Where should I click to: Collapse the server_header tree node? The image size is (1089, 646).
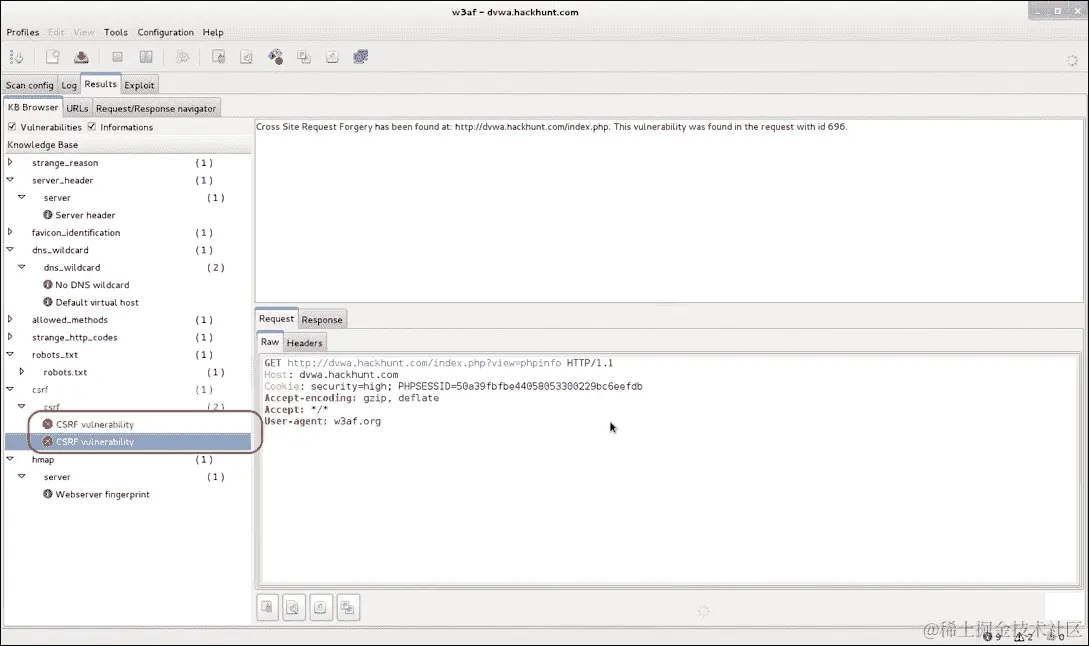point(10,179)
